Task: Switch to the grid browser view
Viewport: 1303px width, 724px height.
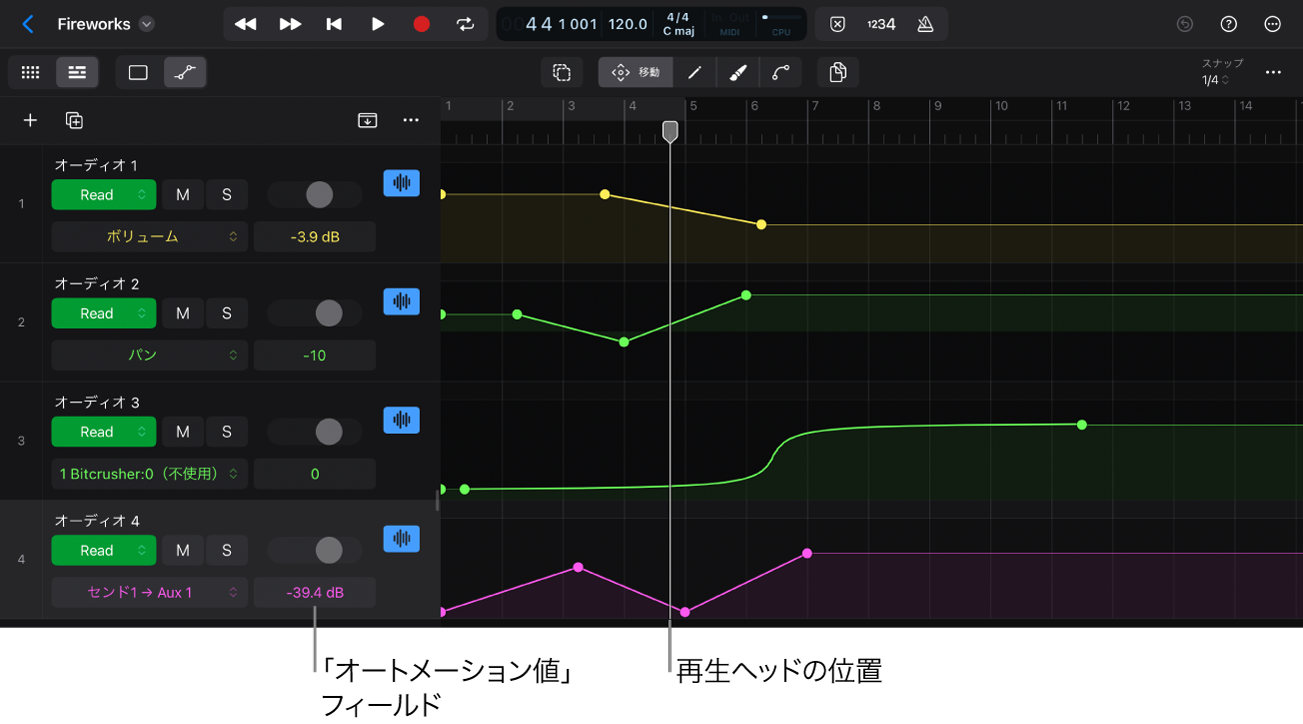Action: [x=30, y=72]
